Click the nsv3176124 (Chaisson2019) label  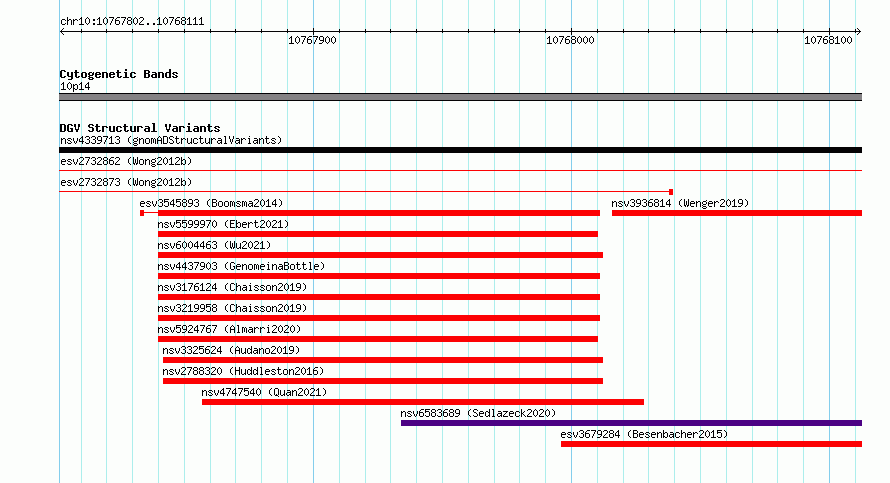click(x=232, y=287)
